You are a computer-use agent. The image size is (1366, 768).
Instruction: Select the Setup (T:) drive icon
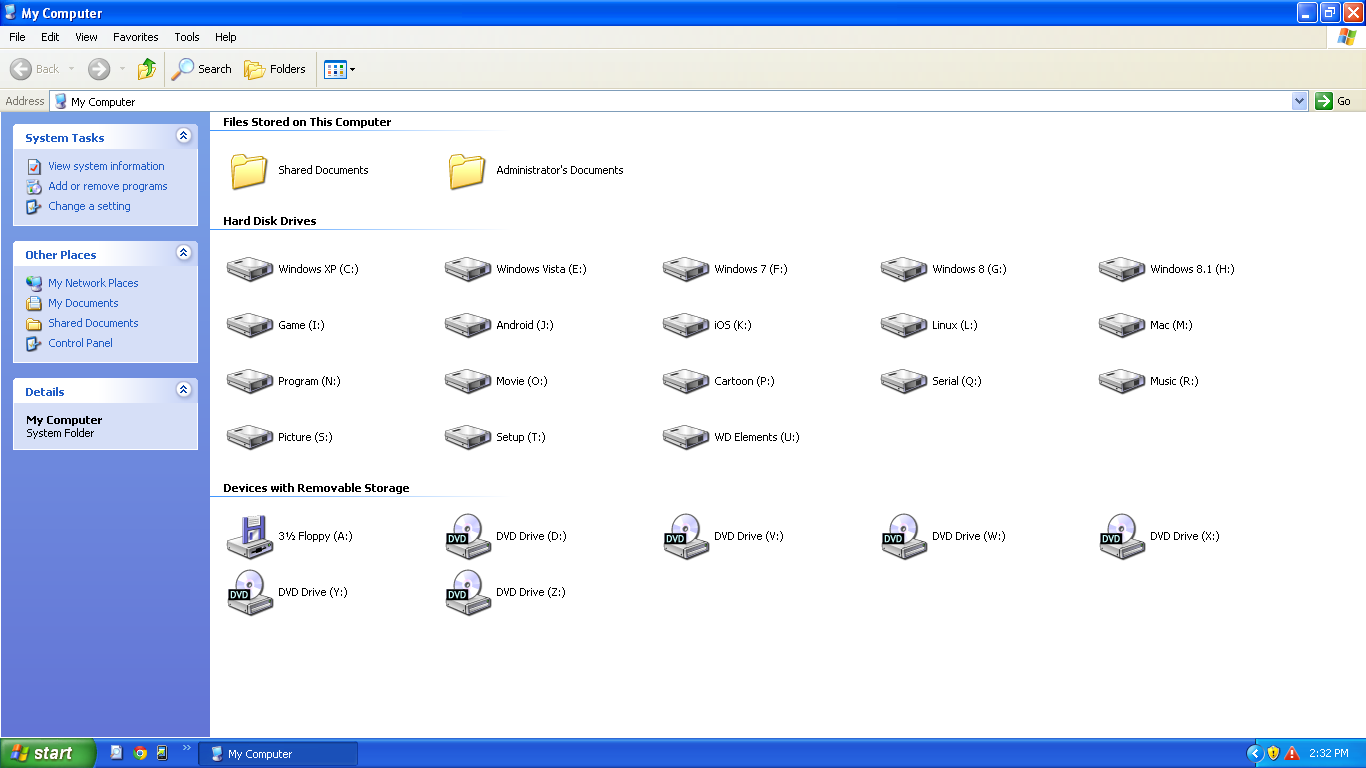click(468, 437)
